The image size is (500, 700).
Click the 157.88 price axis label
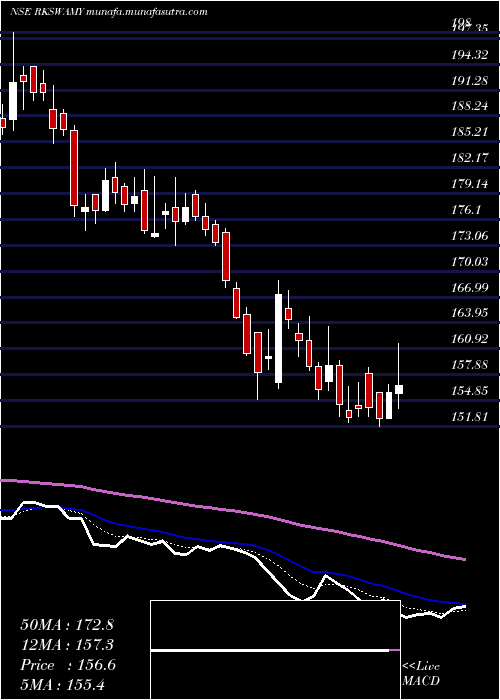click(x=469, y=365)
